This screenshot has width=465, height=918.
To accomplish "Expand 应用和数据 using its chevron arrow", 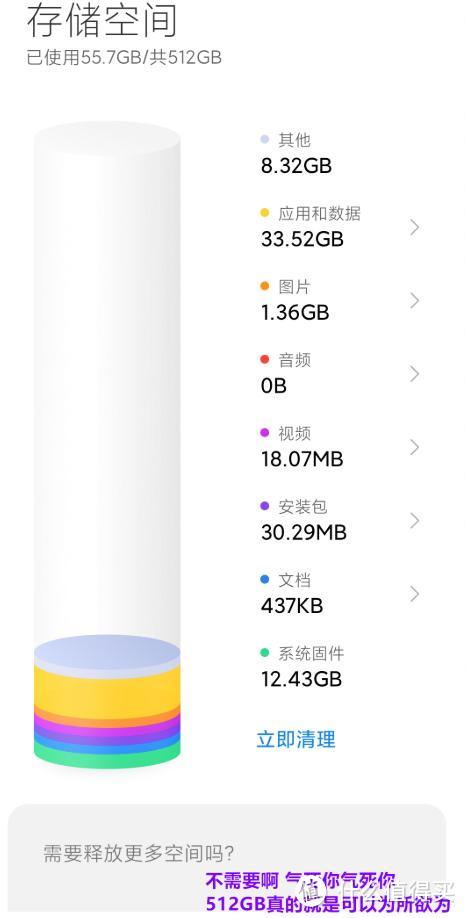I will point(415,227).
